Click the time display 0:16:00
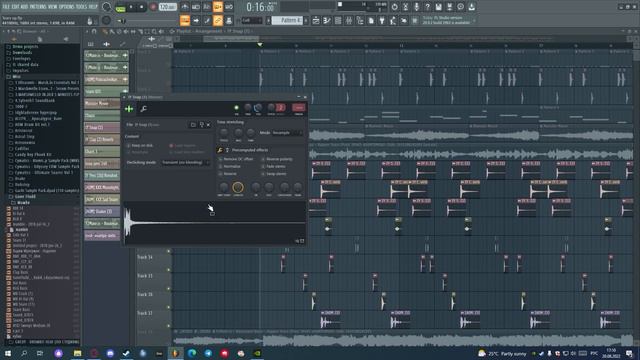The image size is (640, 360). click(x=260, y=7)
